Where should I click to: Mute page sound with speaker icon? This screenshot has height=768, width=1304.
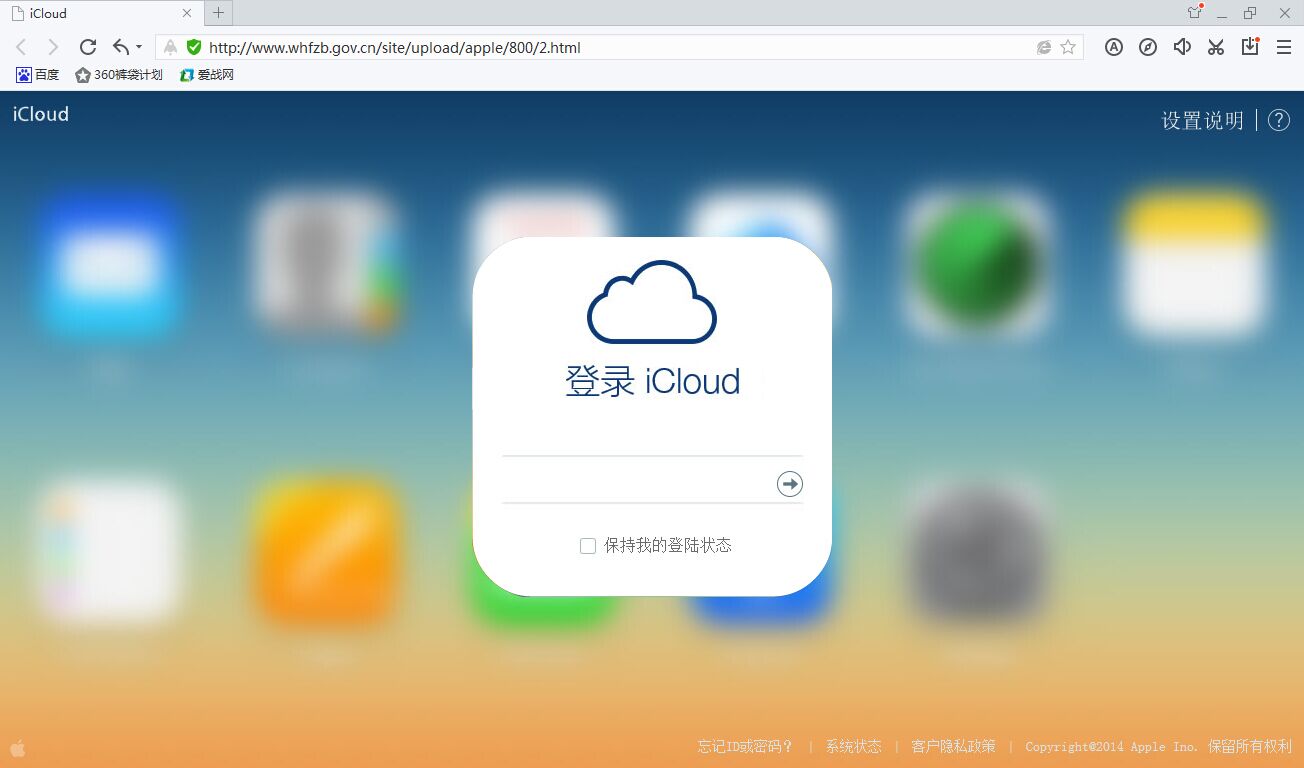tap(1182, 47)
